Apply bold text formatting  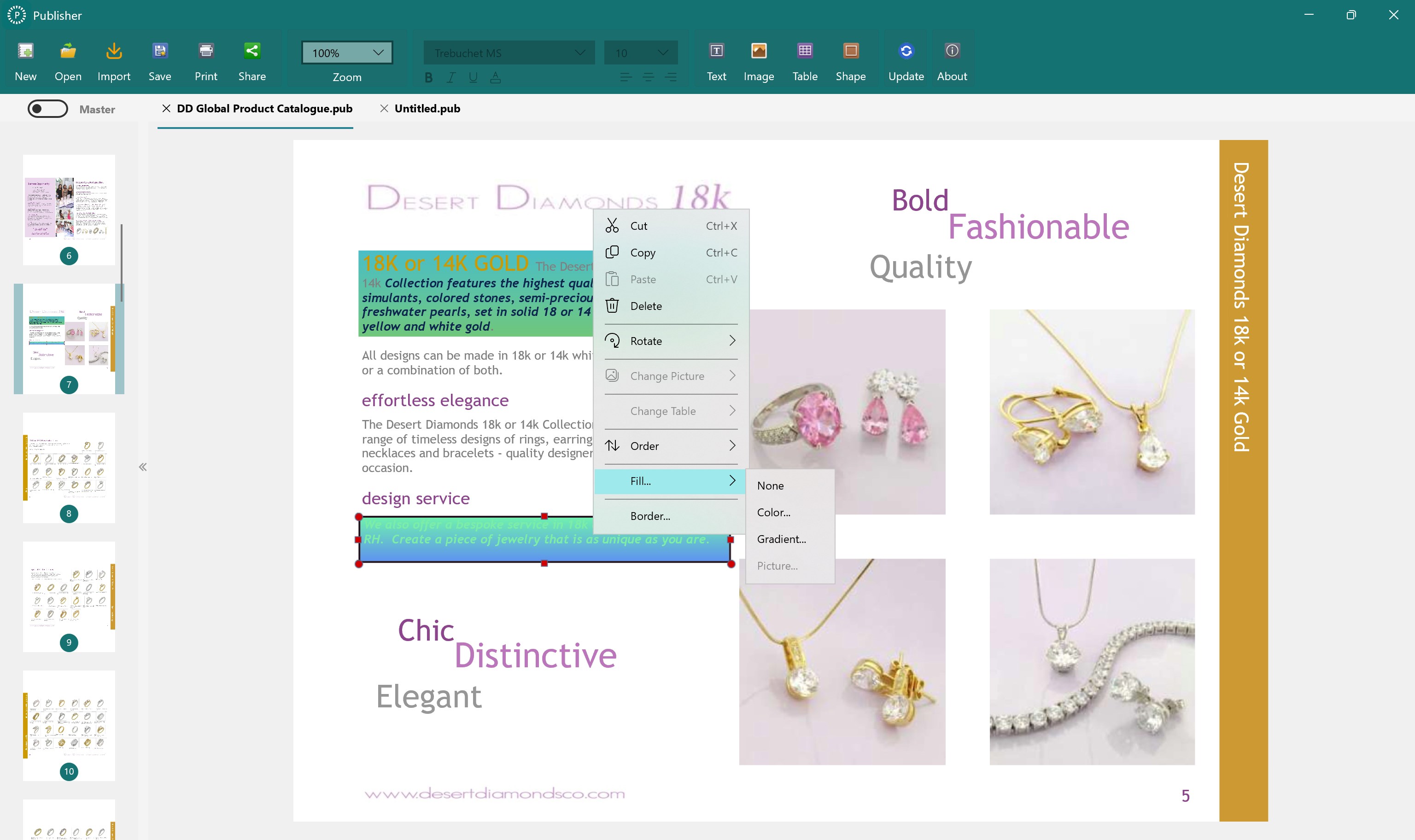(428, 77)
